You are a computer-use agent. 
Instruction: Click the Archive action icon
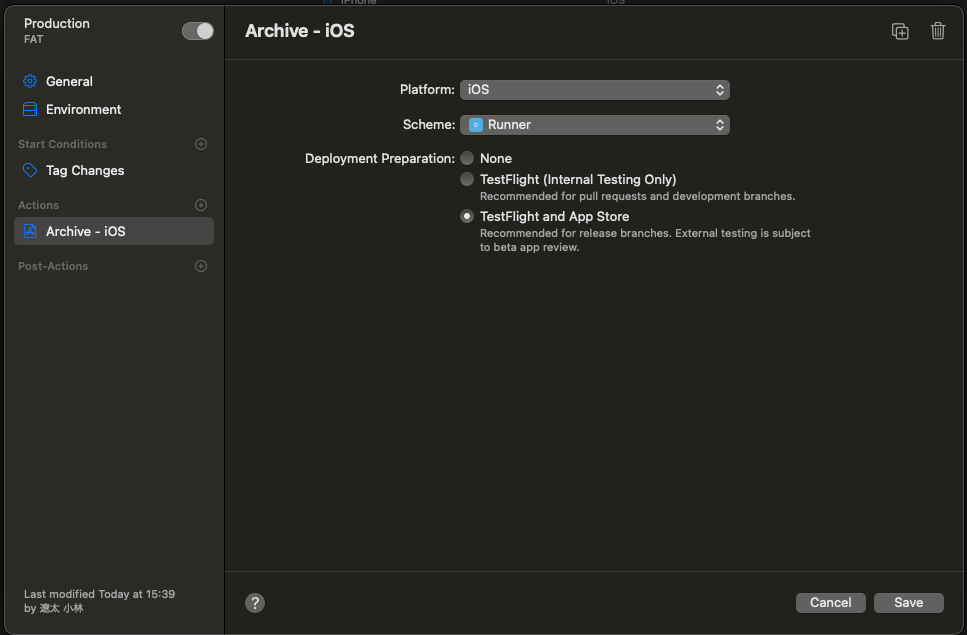[x=30, y=231]
